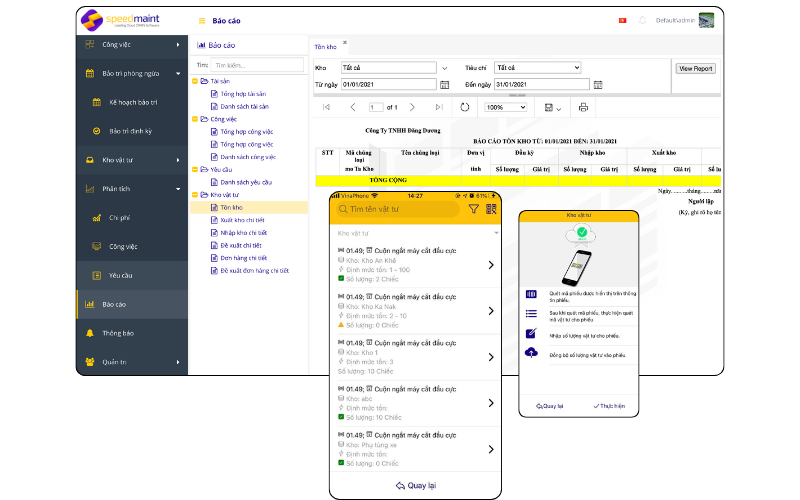Tap the filter funnel icon in mobile app
This screenshot has width=800, height=500.
473,209
